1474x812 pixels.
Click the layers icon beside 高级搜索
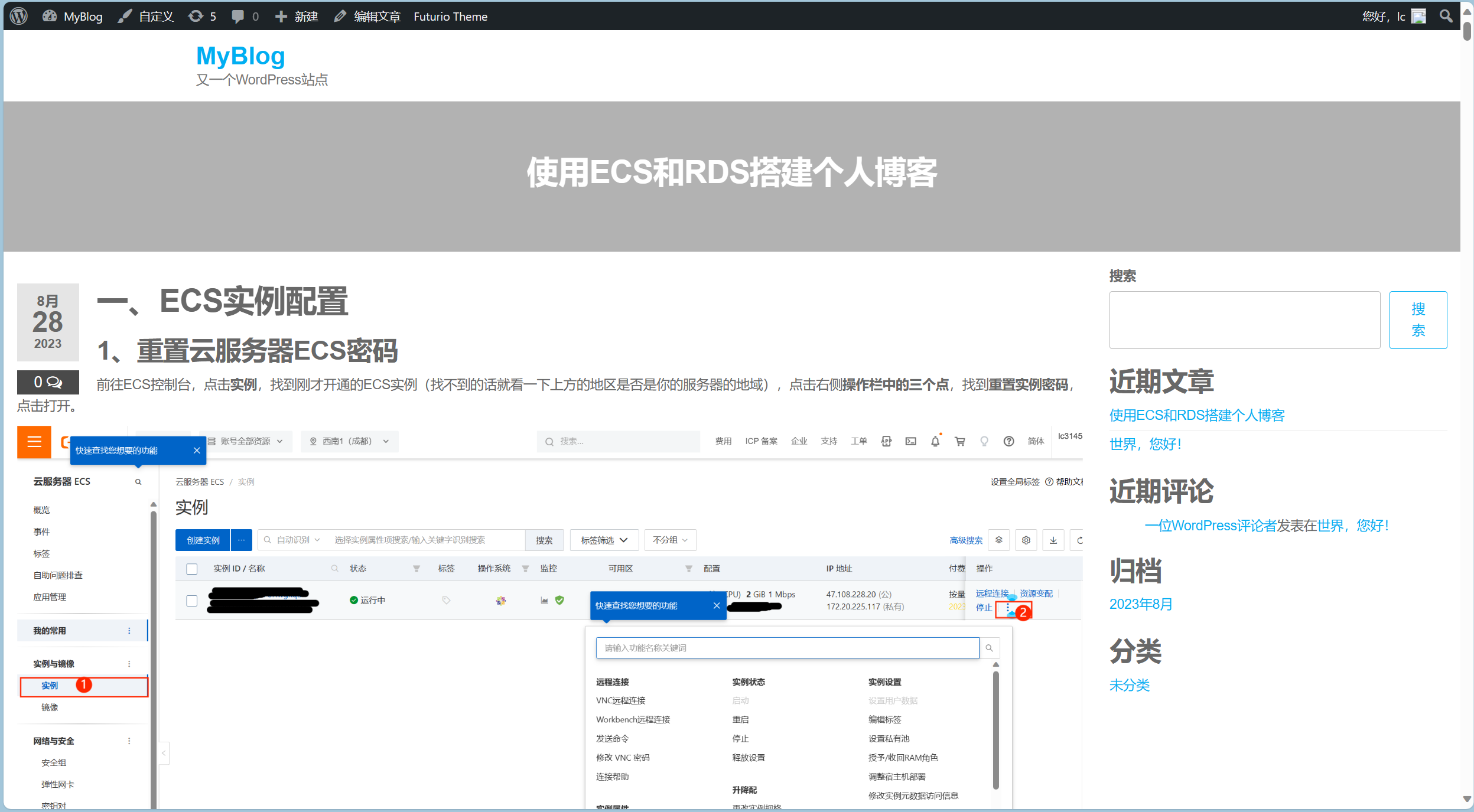tap(999, 540)
